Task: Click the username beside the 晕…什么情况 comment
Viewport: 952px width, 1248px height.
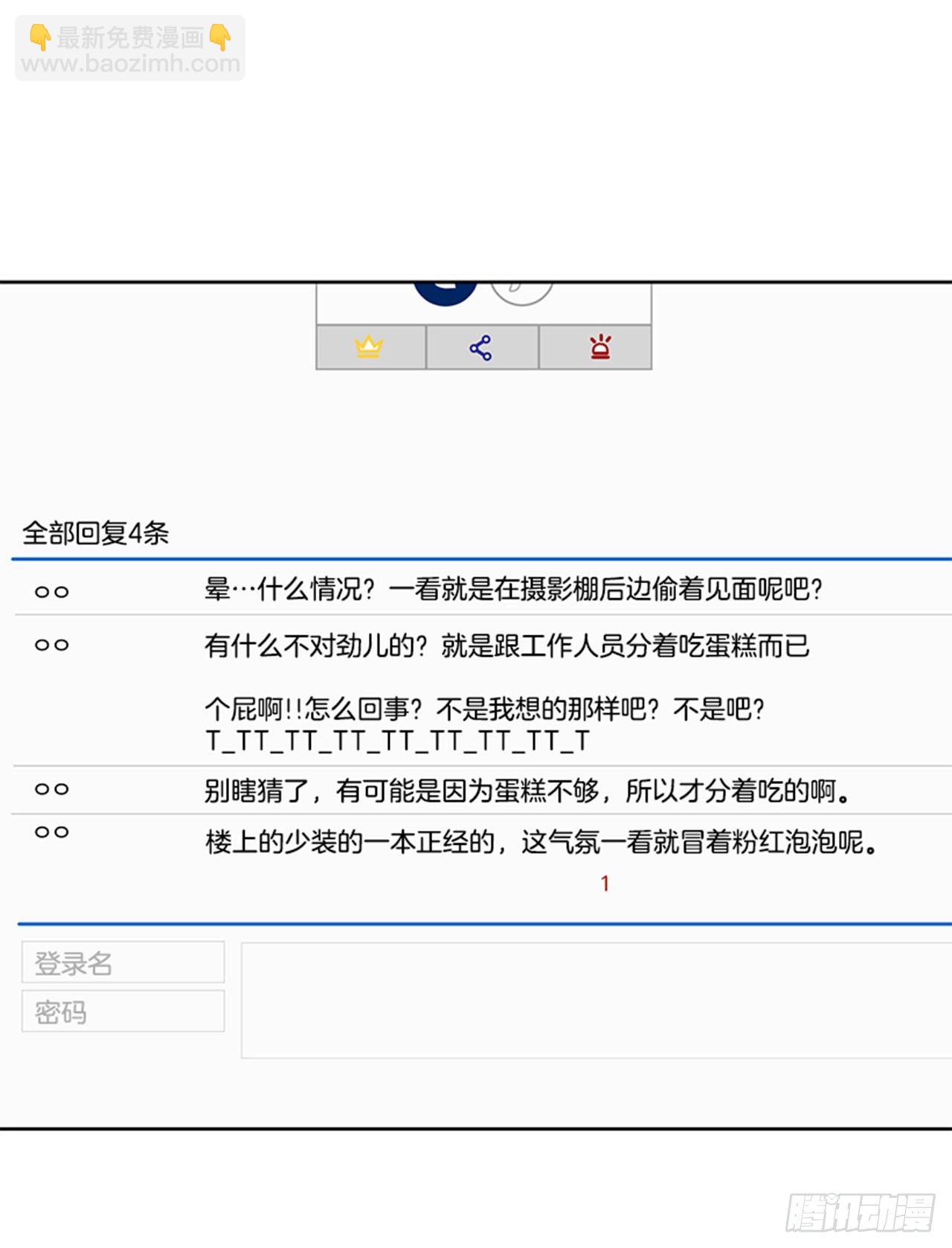Action: (52, 592)
